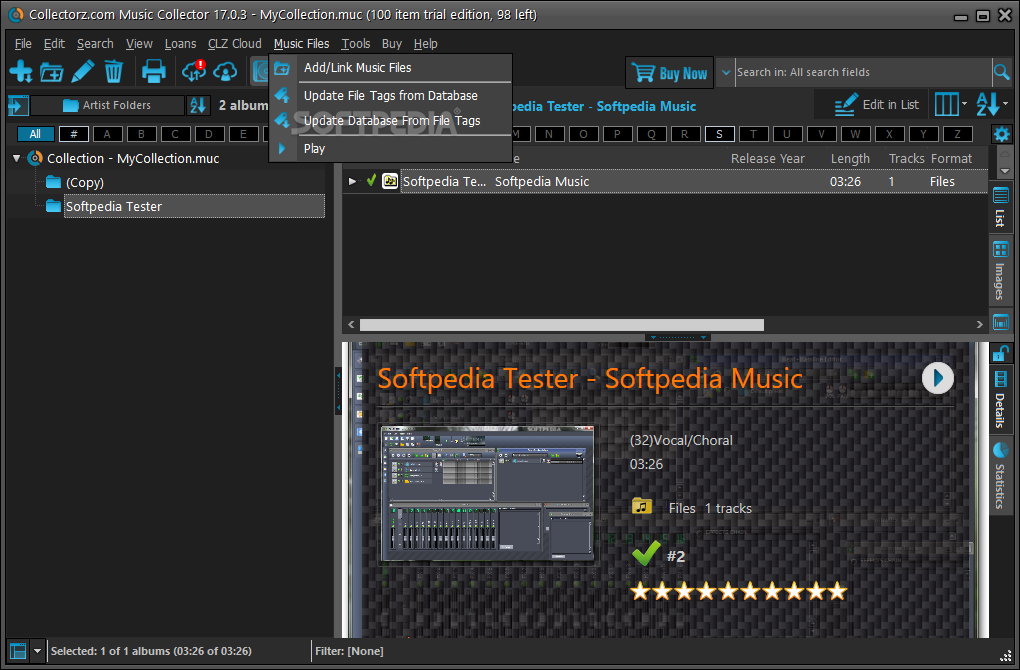
Task: Filter albums by letter P
Action: pos(617,134)
